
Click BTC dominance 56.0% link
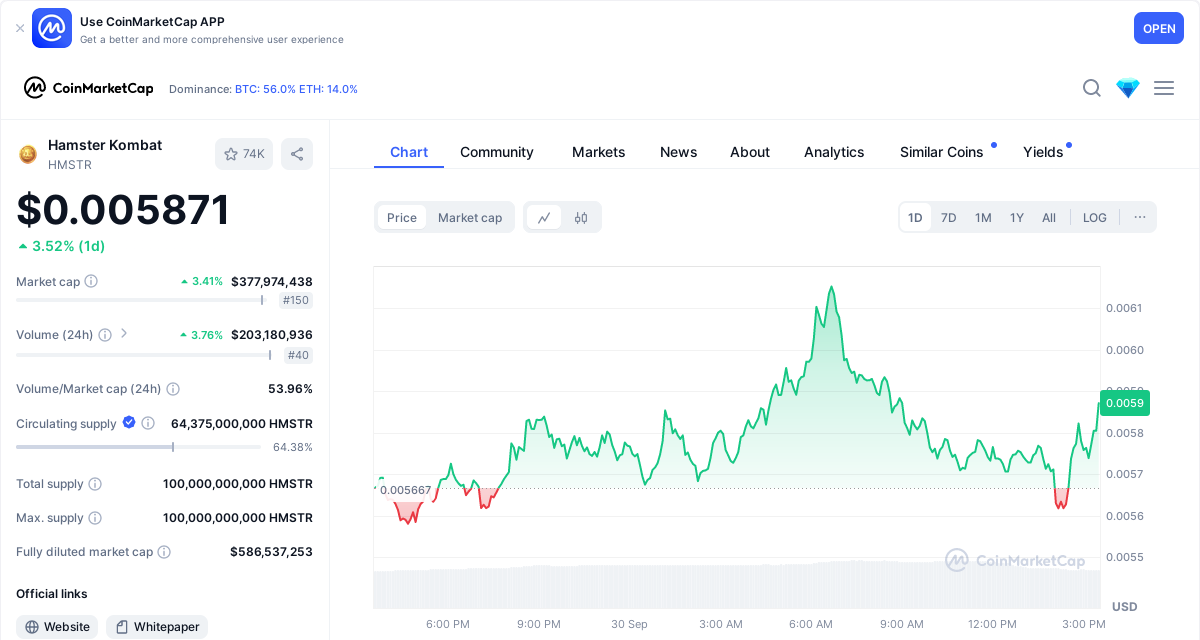click(x=265, y=89)
